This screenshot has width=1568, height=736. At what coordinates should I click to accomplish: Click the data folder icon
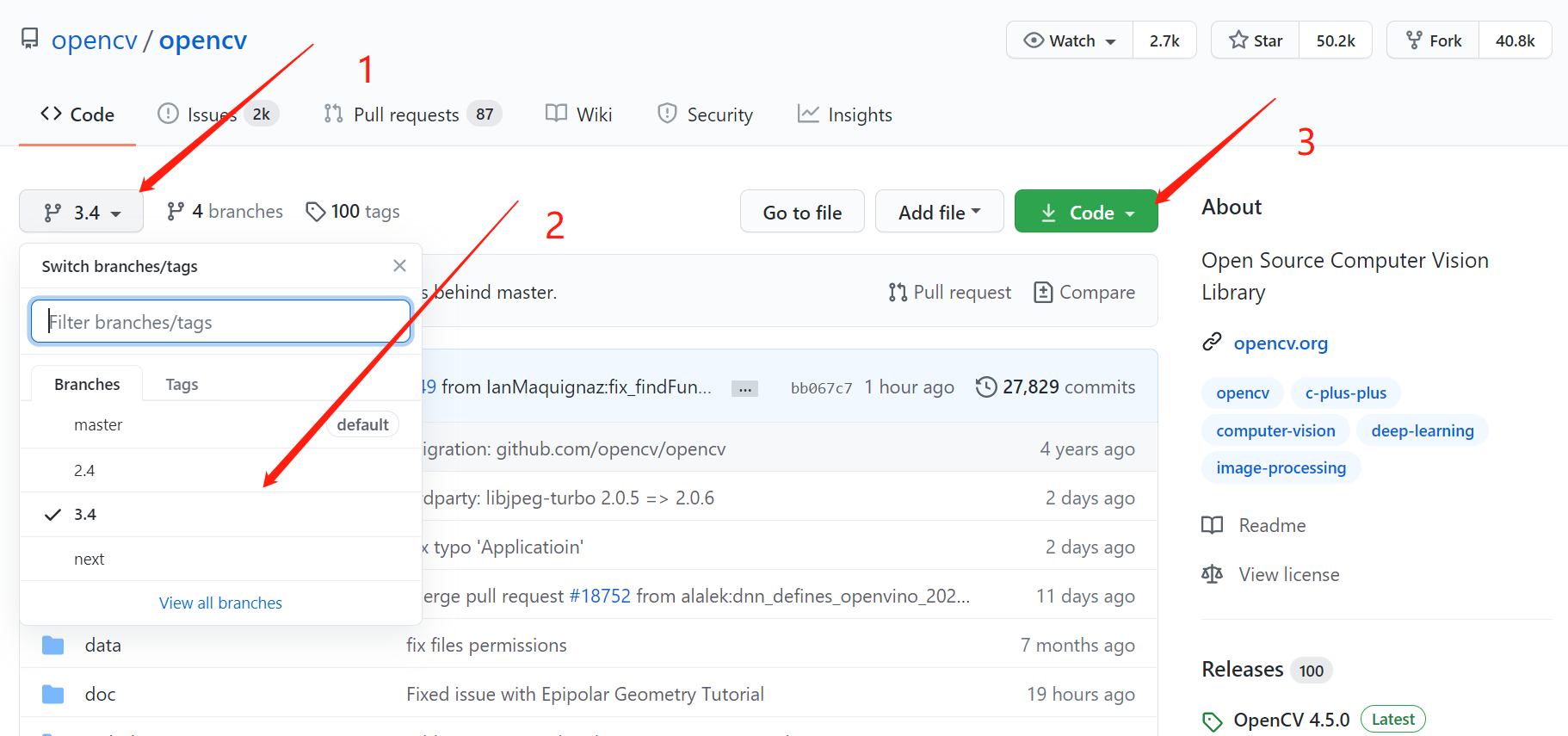53,646
